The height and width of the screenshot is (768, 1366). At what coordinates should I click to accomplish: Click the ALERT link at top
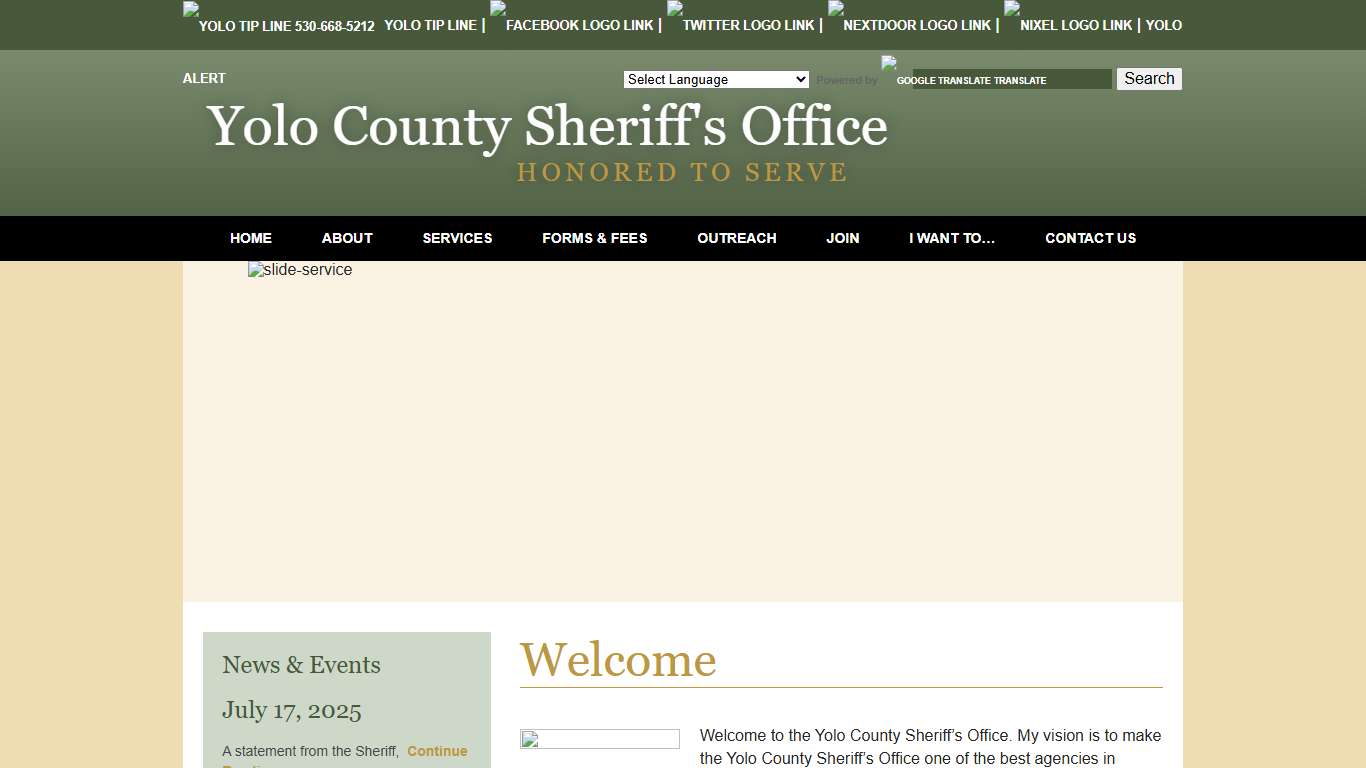tap(203, 78)
